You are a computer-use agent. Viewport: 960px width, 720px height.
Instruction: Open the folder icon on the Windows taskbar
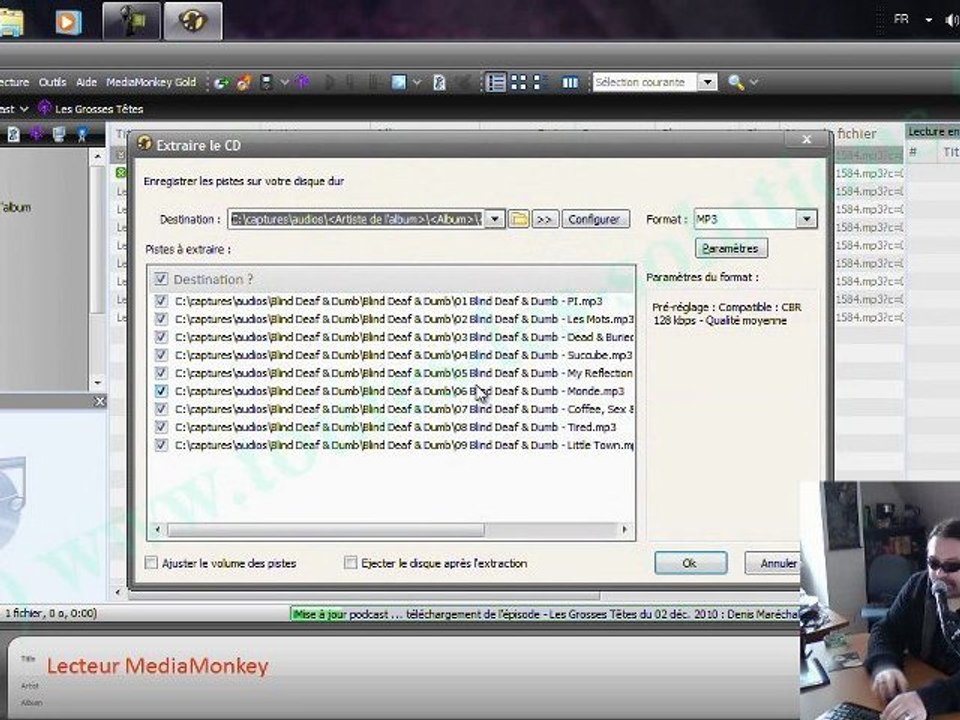(x=11, y=22)
